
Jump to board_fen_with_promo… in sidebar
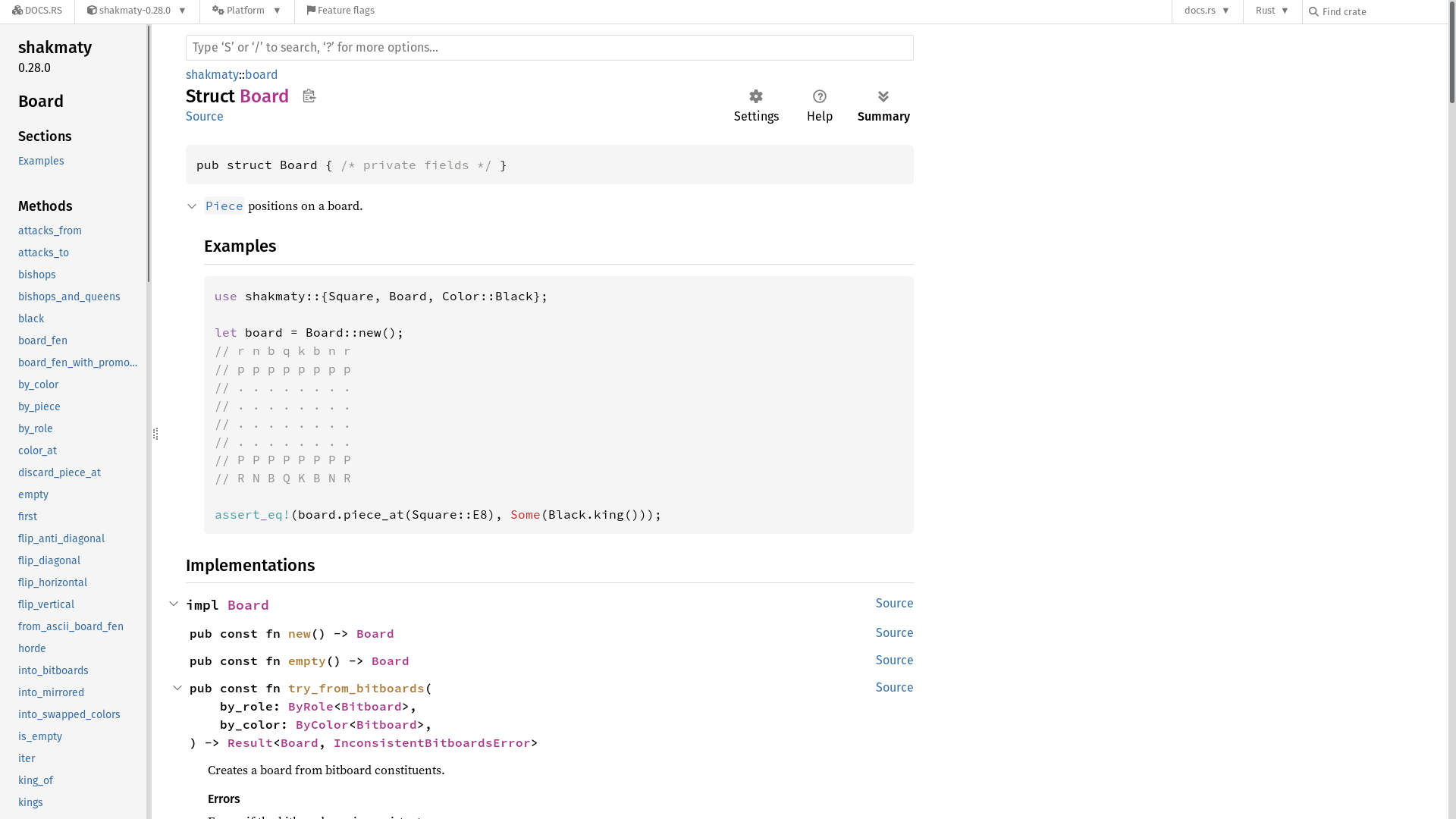[78, 362]
